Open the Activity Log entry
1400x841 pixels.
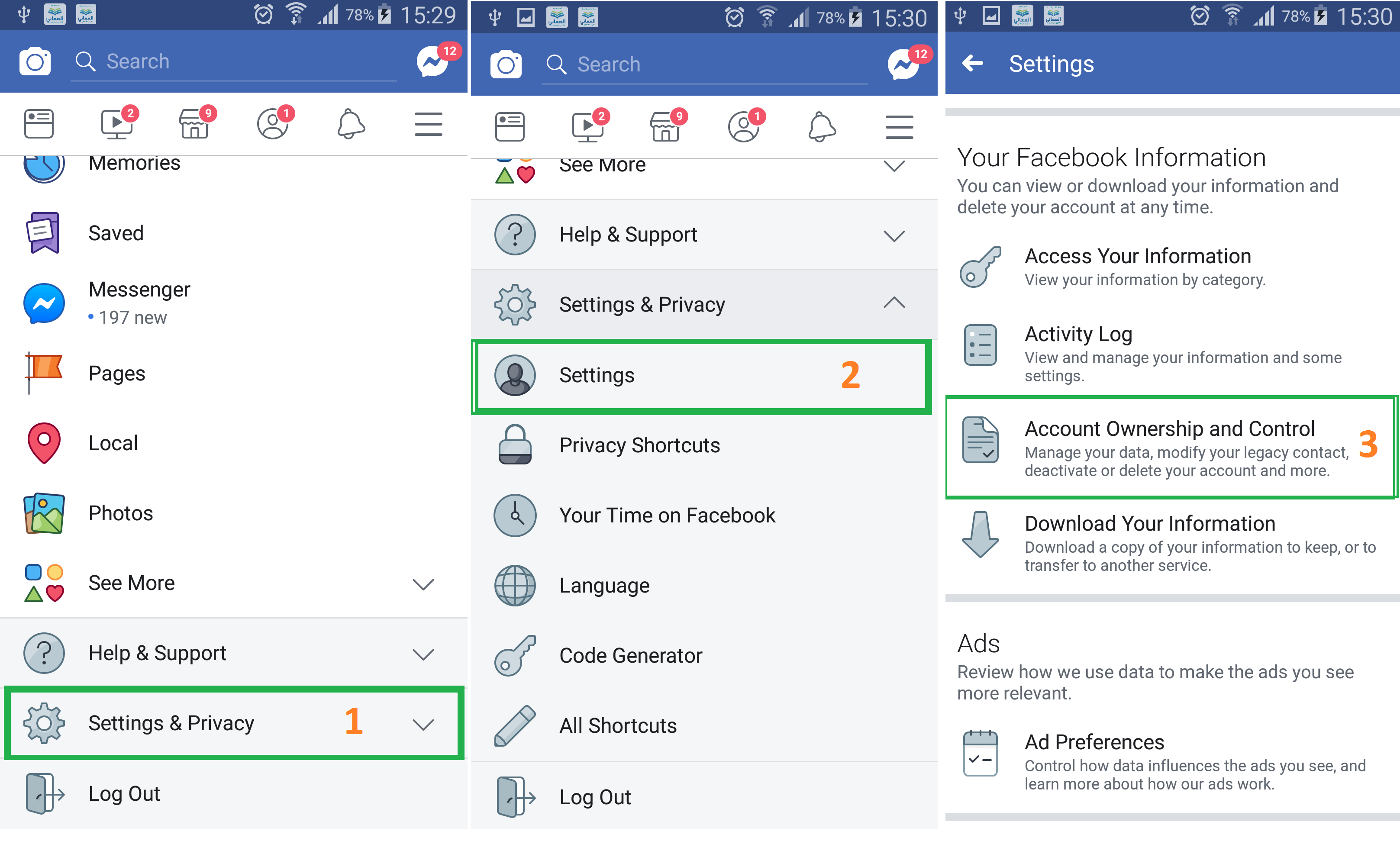[1172, 353]
